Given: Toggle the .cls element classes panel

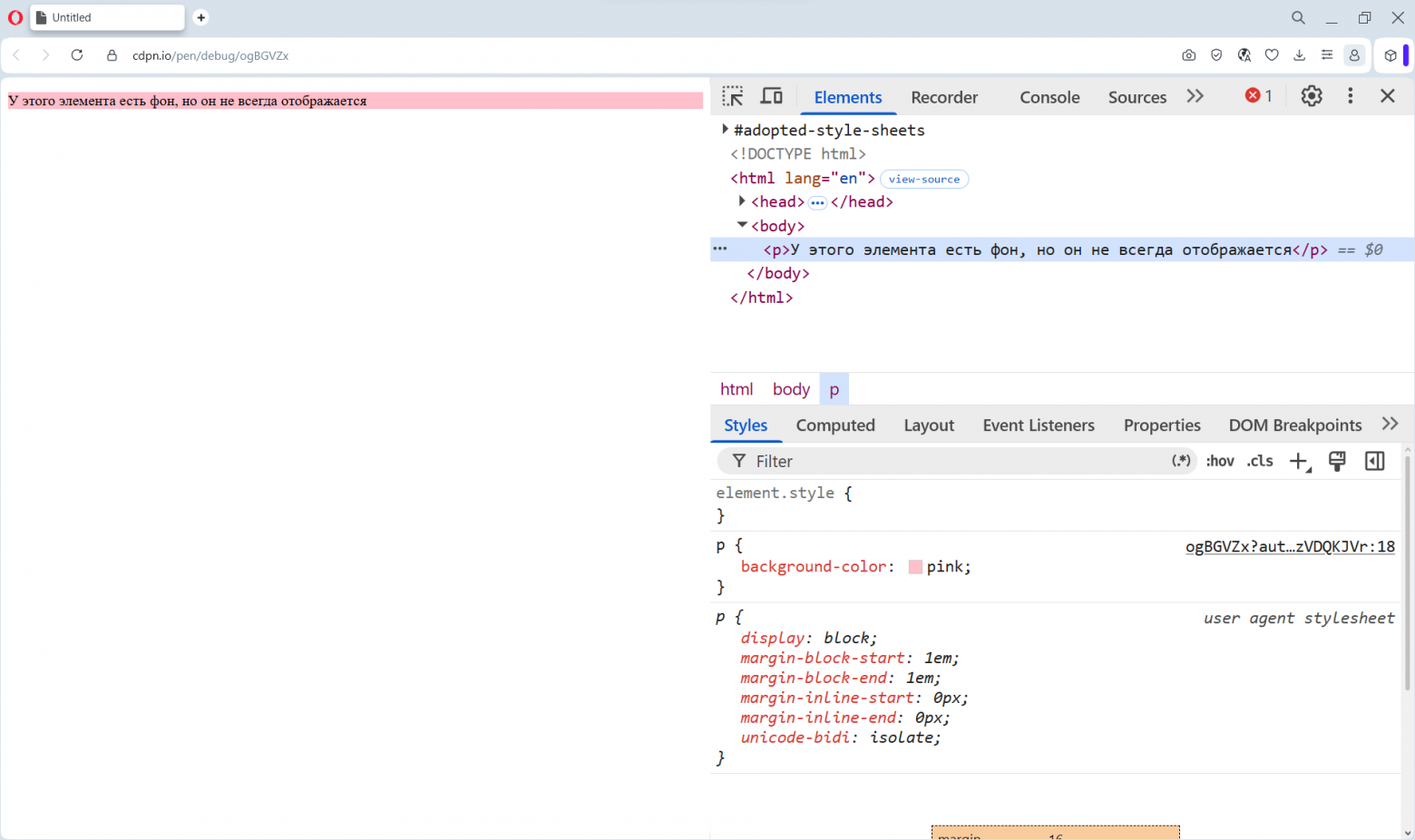Looking at the screenshot, I should tap(1260, 461).
